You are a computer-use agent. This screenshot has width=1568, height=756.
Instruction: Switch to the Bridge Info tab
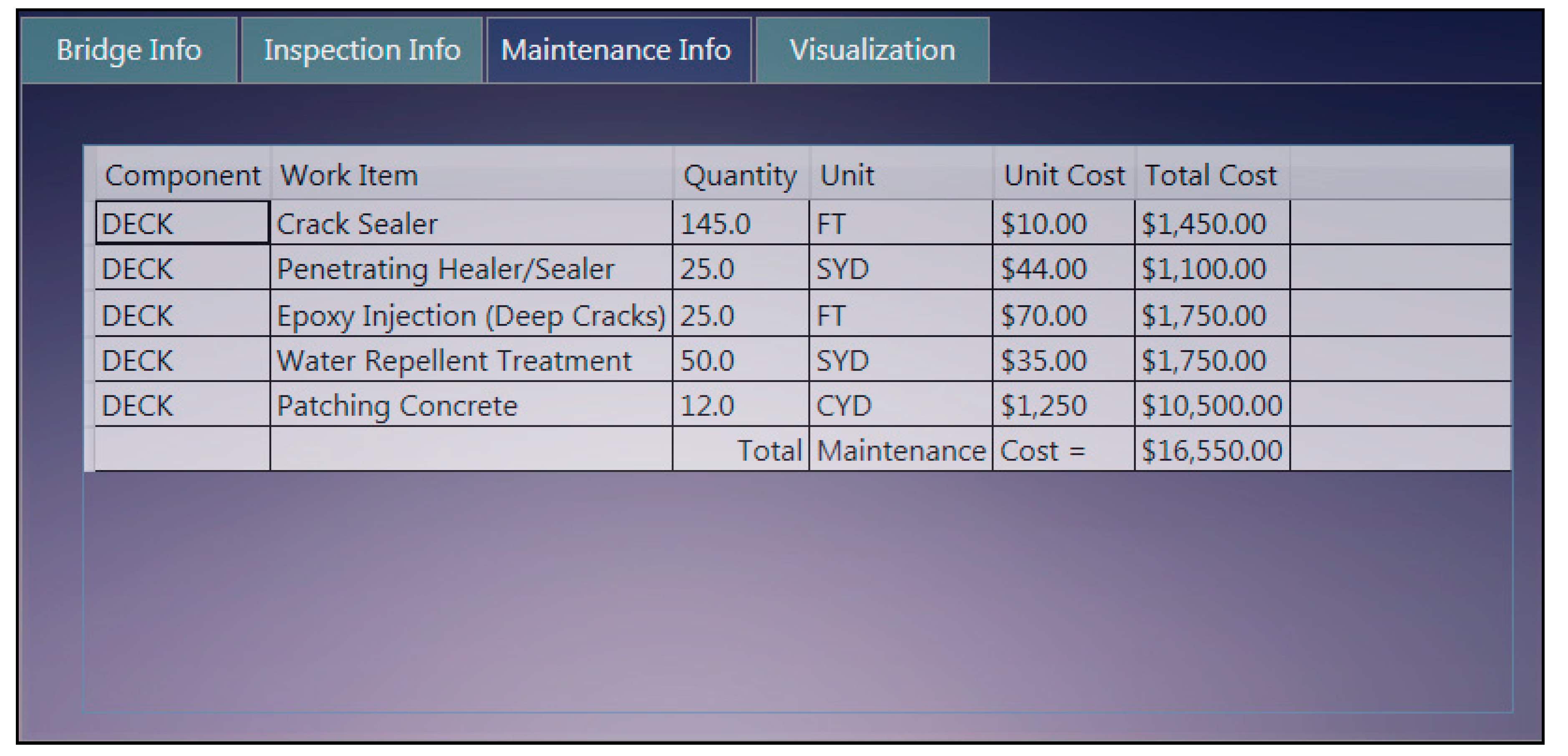(129, 50)
